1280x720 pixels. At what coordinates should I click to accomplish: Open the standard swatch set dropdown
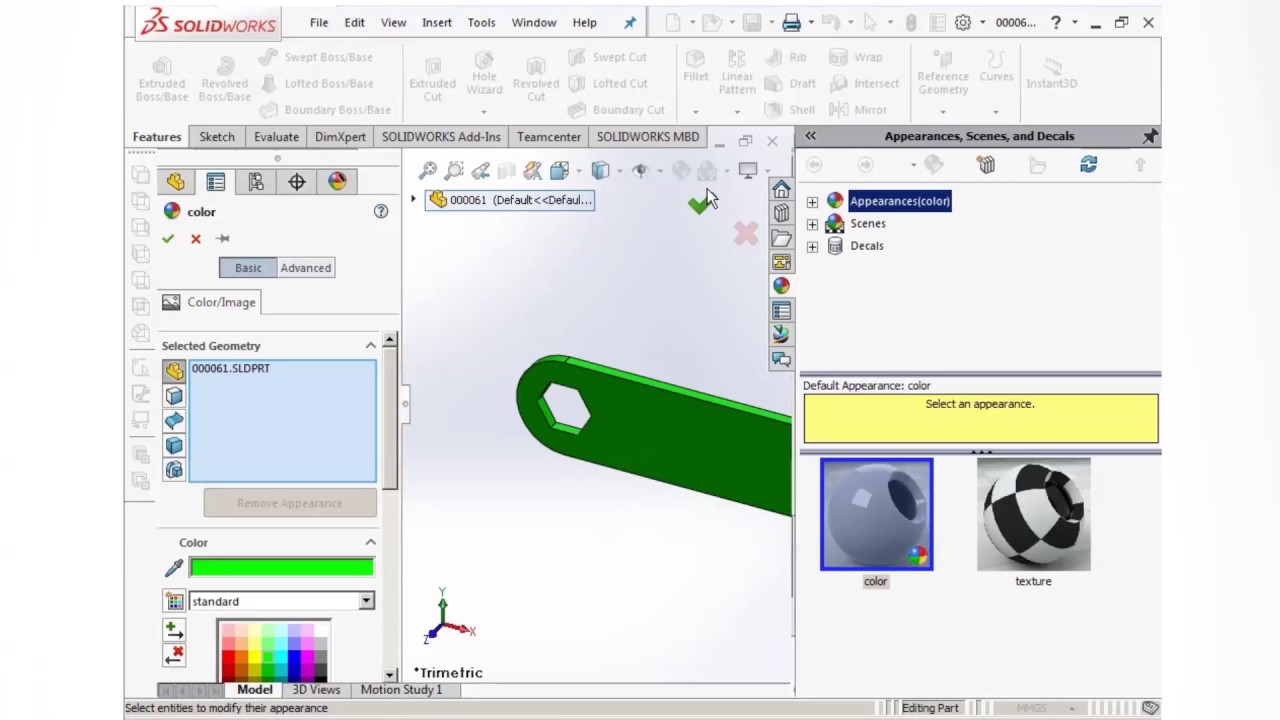tap(366, 601)
